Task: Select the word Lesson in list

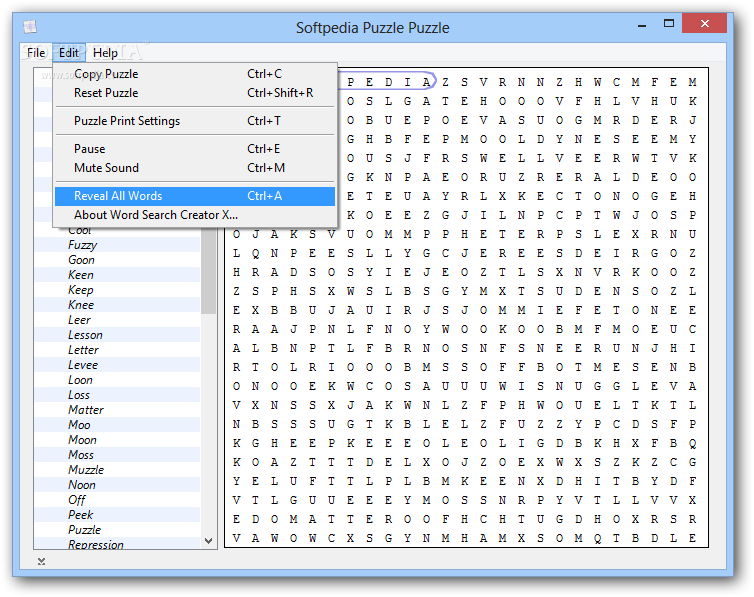Action: (85, 335)
